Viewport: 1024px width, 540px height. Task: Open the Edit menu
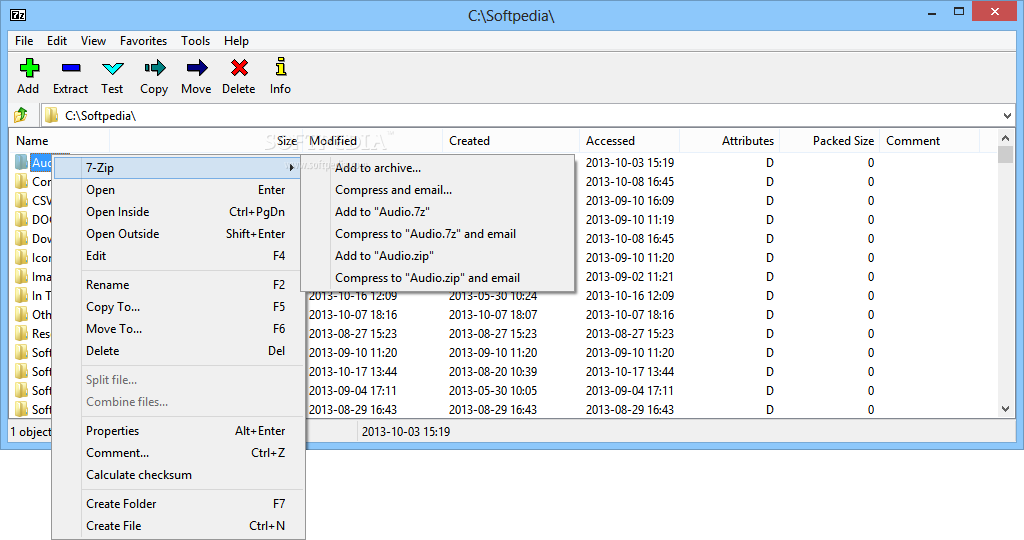57,41
